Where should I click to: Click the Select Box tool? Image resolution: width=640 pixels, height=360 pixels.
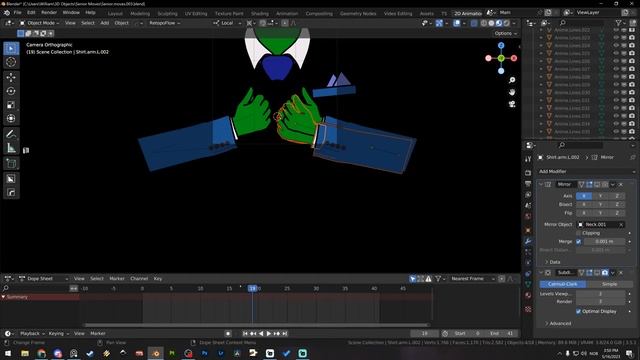tap(11, 49)
